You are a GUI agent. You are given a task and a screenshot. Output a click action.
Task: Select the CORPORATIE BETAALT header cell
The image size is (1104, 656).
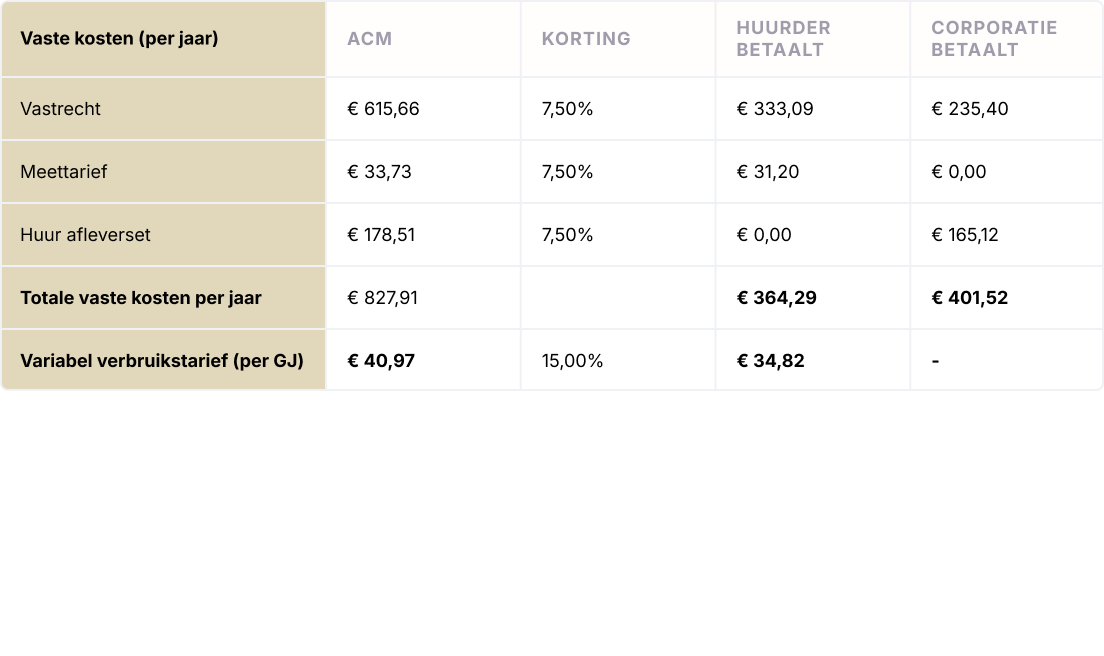coord(993,39)
